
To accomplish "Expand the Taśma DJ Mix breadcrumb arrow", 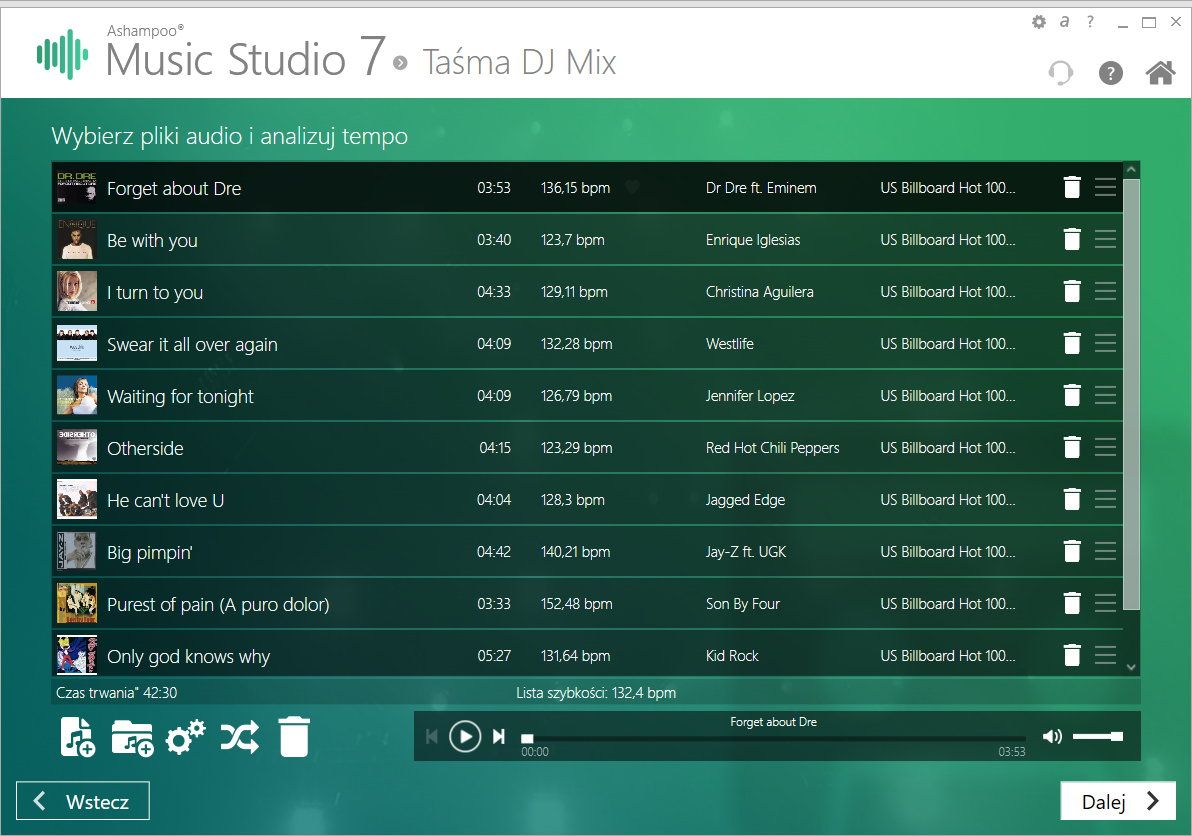I will (x=400, y=62).
